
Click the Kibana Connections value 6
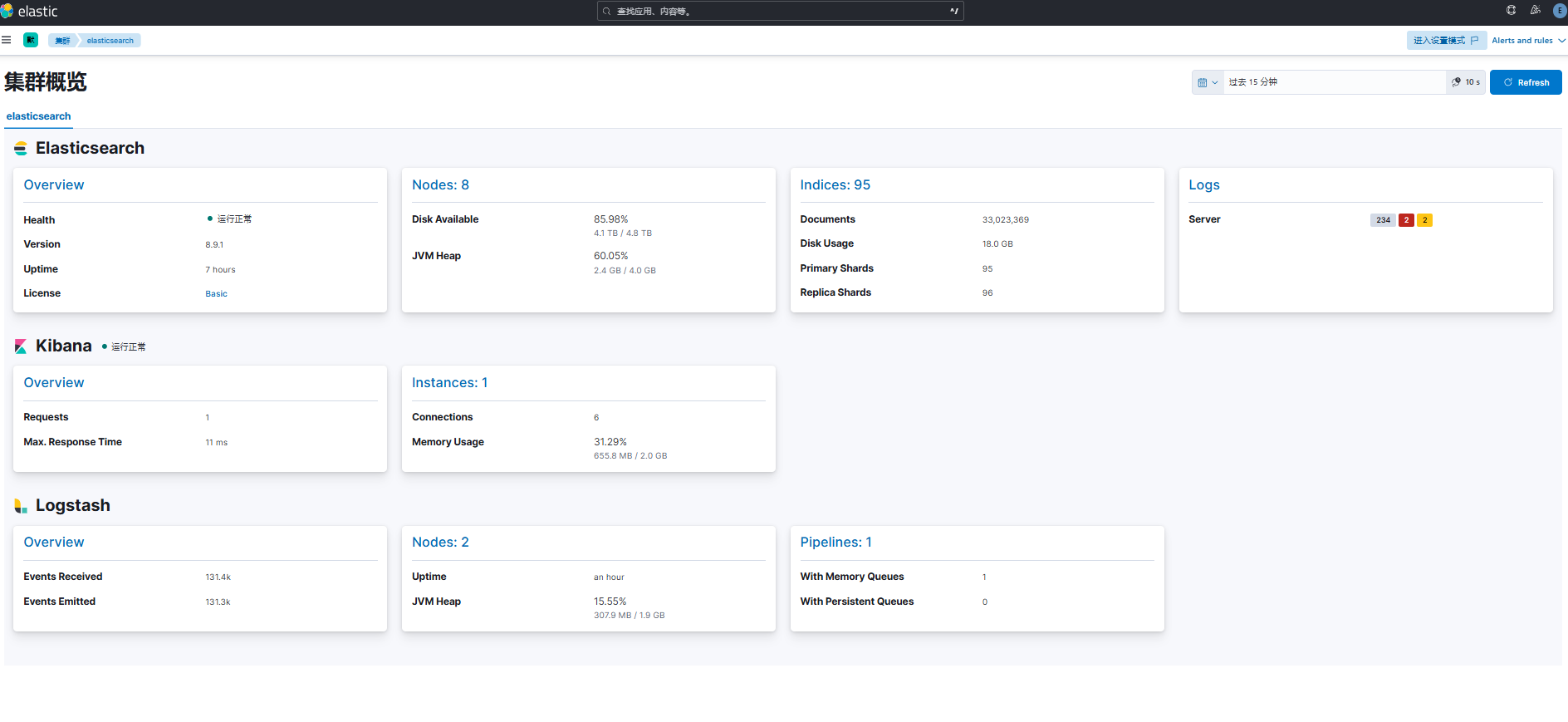point(596,418)
